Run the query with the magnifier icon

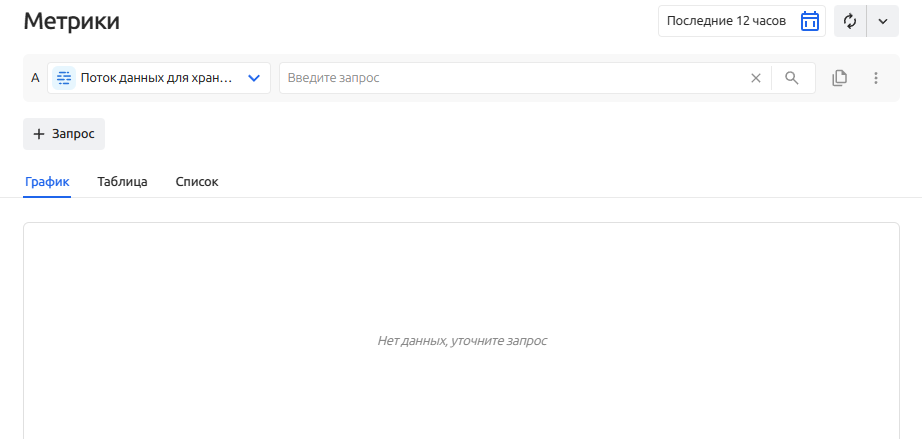click(792, 78)
